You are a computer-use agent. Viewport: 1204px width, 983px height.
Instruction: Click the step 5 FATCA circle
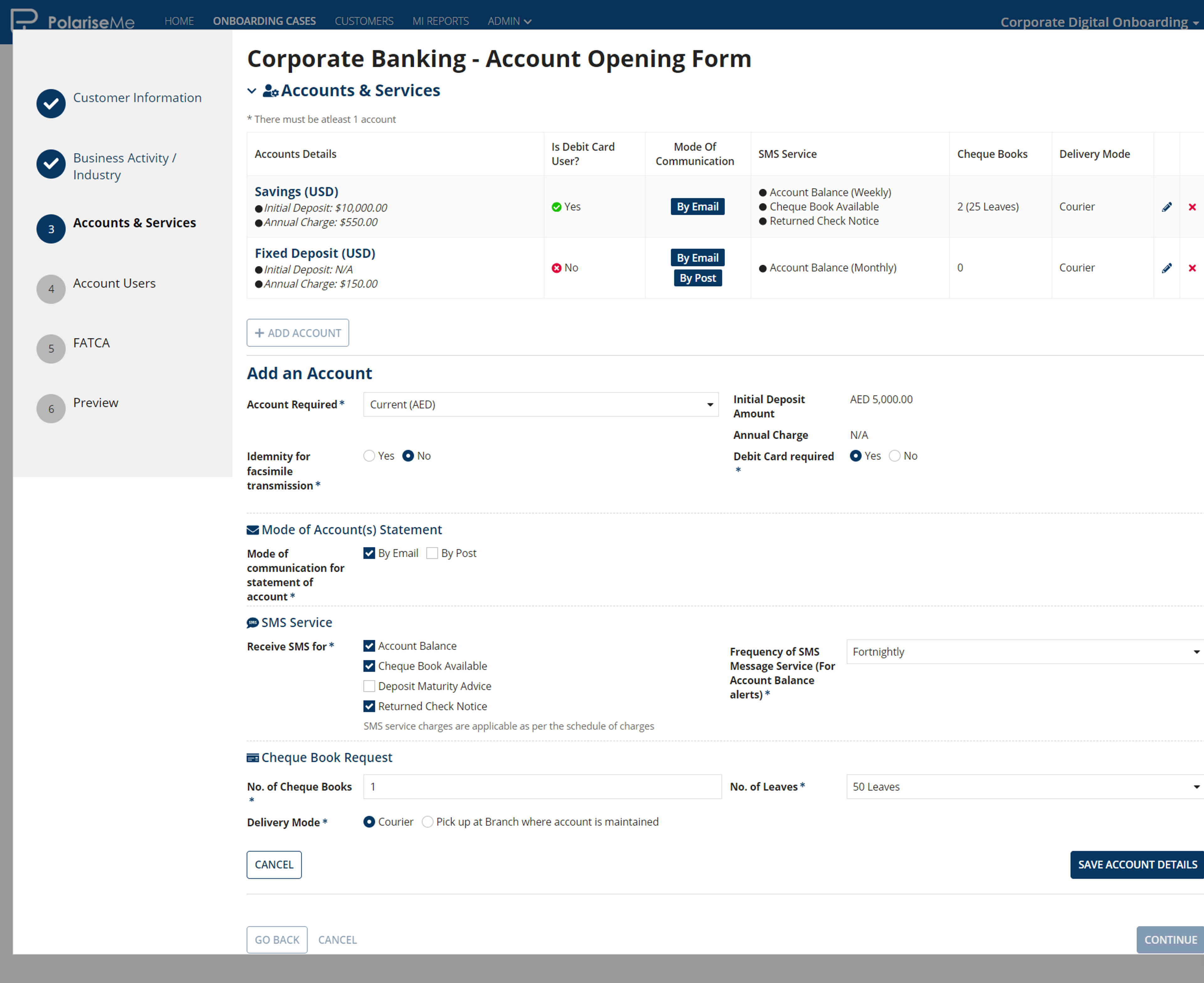click(x=51, y=348)
